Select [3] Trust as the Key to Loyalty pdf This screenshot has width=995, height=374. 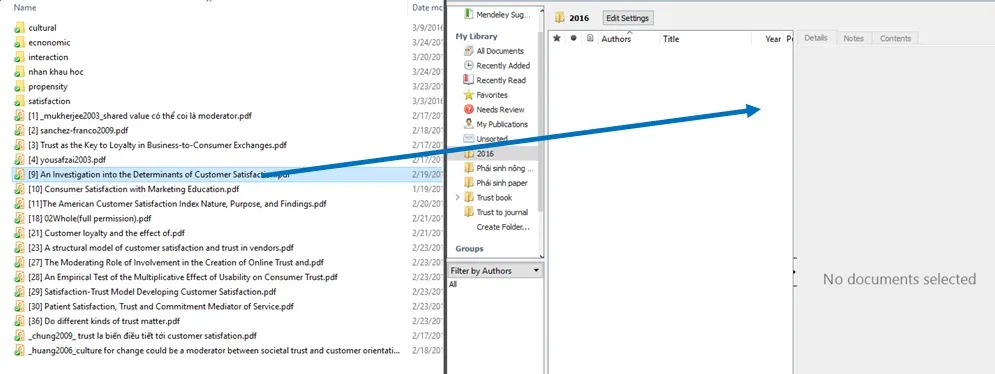click(157, 145)
